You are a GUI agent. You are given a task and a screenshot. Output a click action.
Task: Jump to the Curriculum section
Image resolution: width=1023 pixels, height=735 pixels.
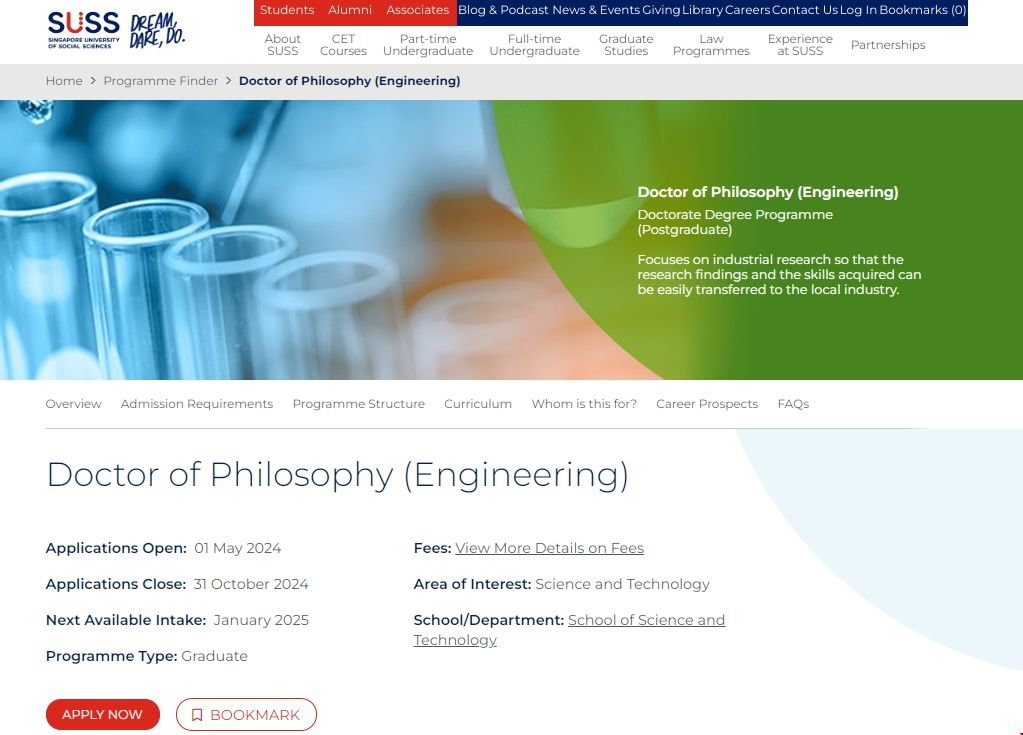[x=478, y=404]
